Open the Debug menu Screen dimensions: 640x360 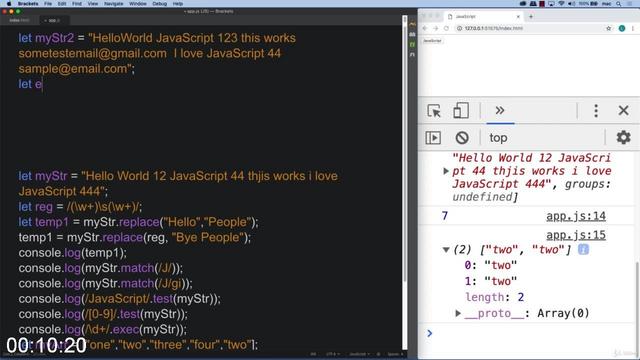pyautogui.click(x=159, y=4)
